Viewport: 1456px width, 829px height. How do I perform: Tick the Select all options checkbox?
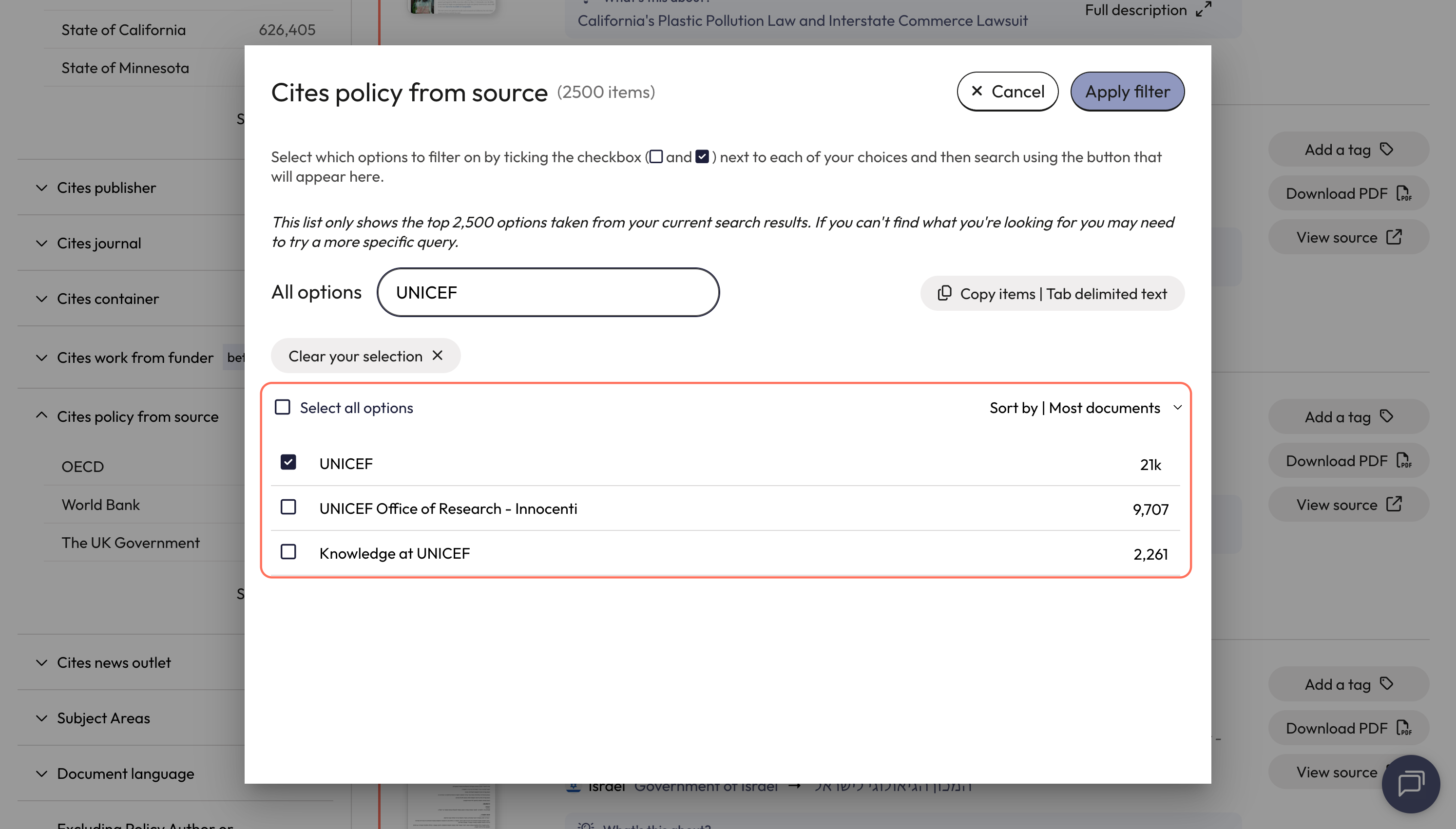pos(283,407)
